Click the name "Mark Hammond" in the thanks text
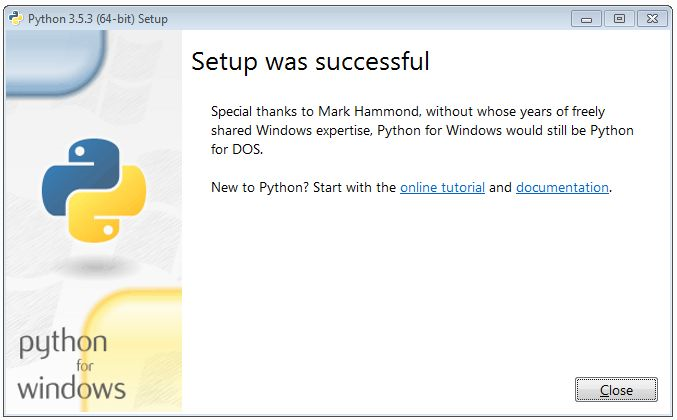 pos(368,111)
